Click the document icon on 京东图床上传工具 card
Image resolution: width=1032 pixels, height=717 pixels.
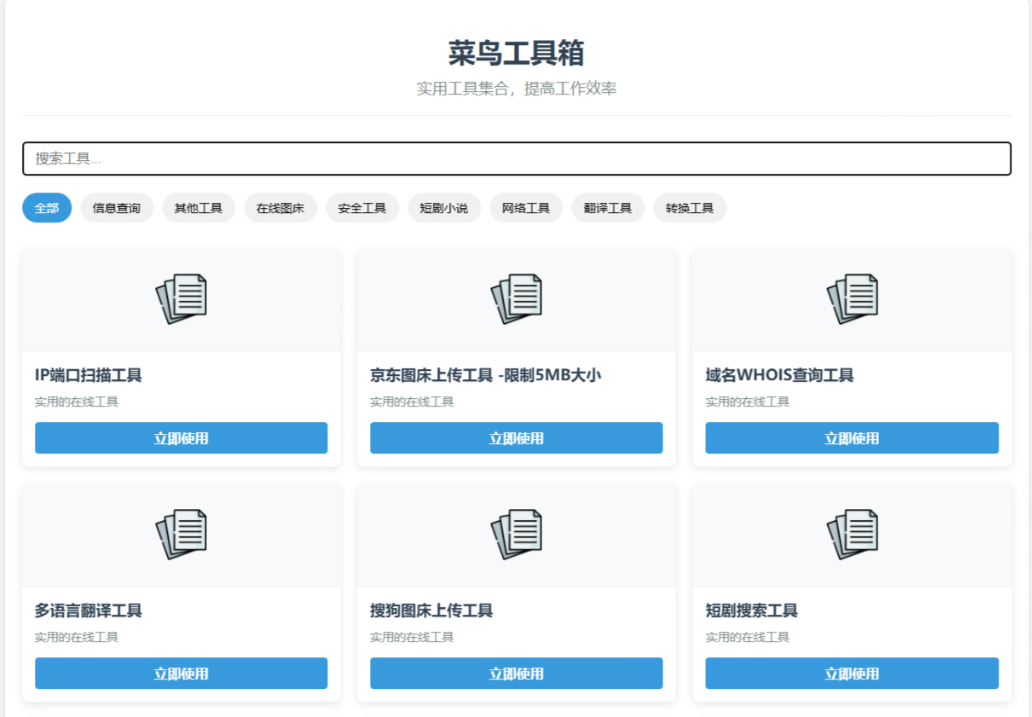pyautogui.click(x=516, y=297)
